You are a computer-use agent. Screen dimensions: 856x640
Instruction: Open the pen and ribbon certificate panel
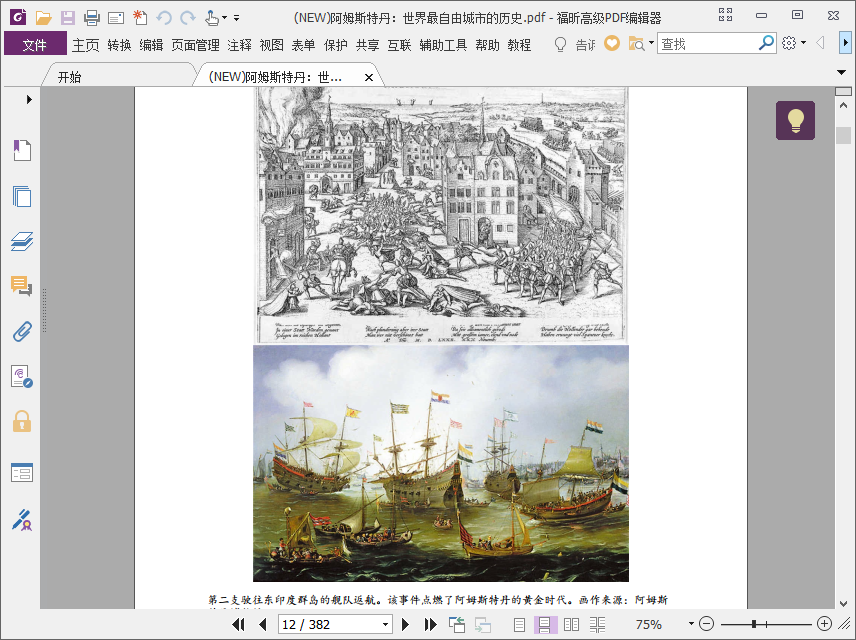(22, 520)
